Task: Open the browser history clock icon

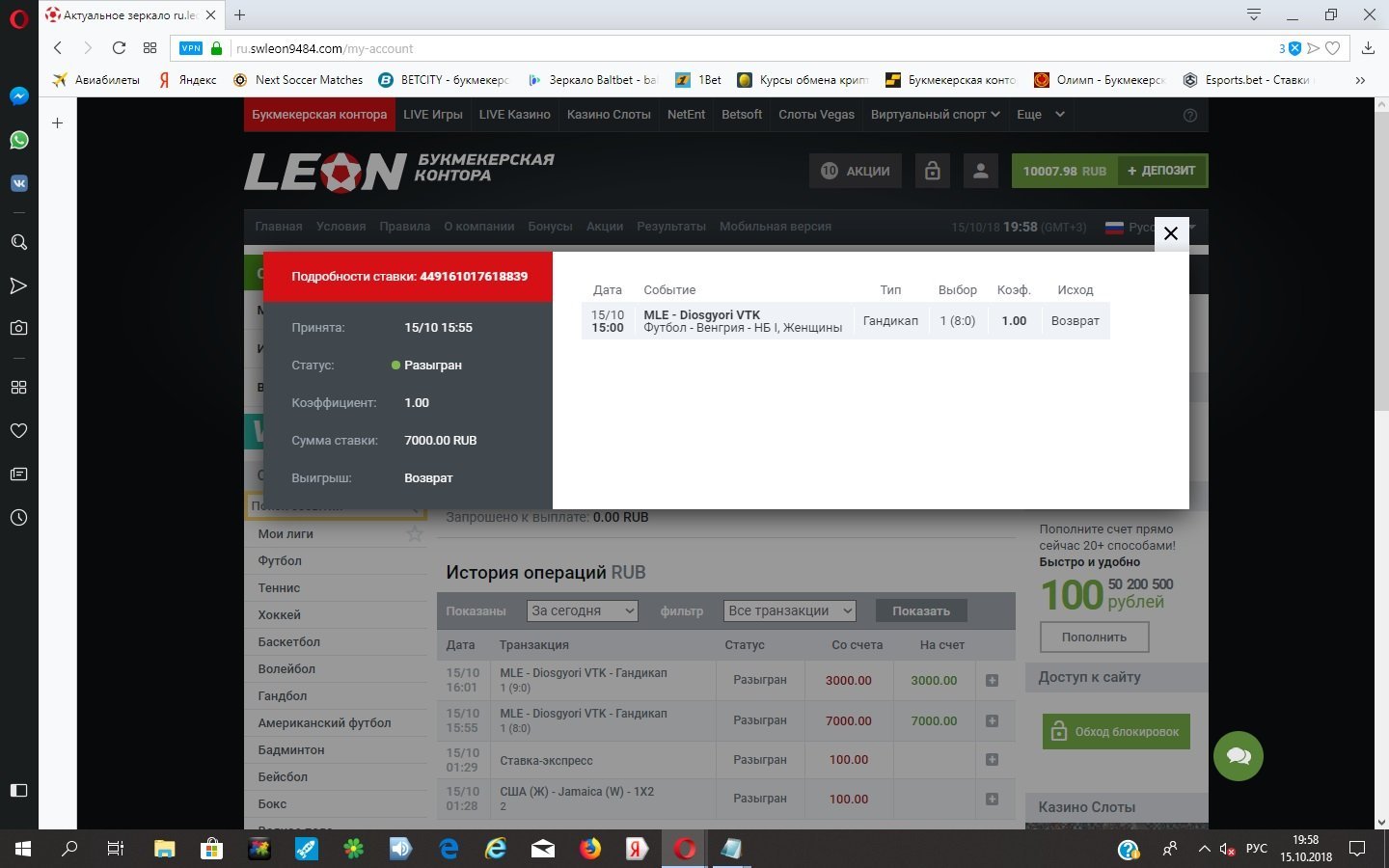Action: (18, 518)
